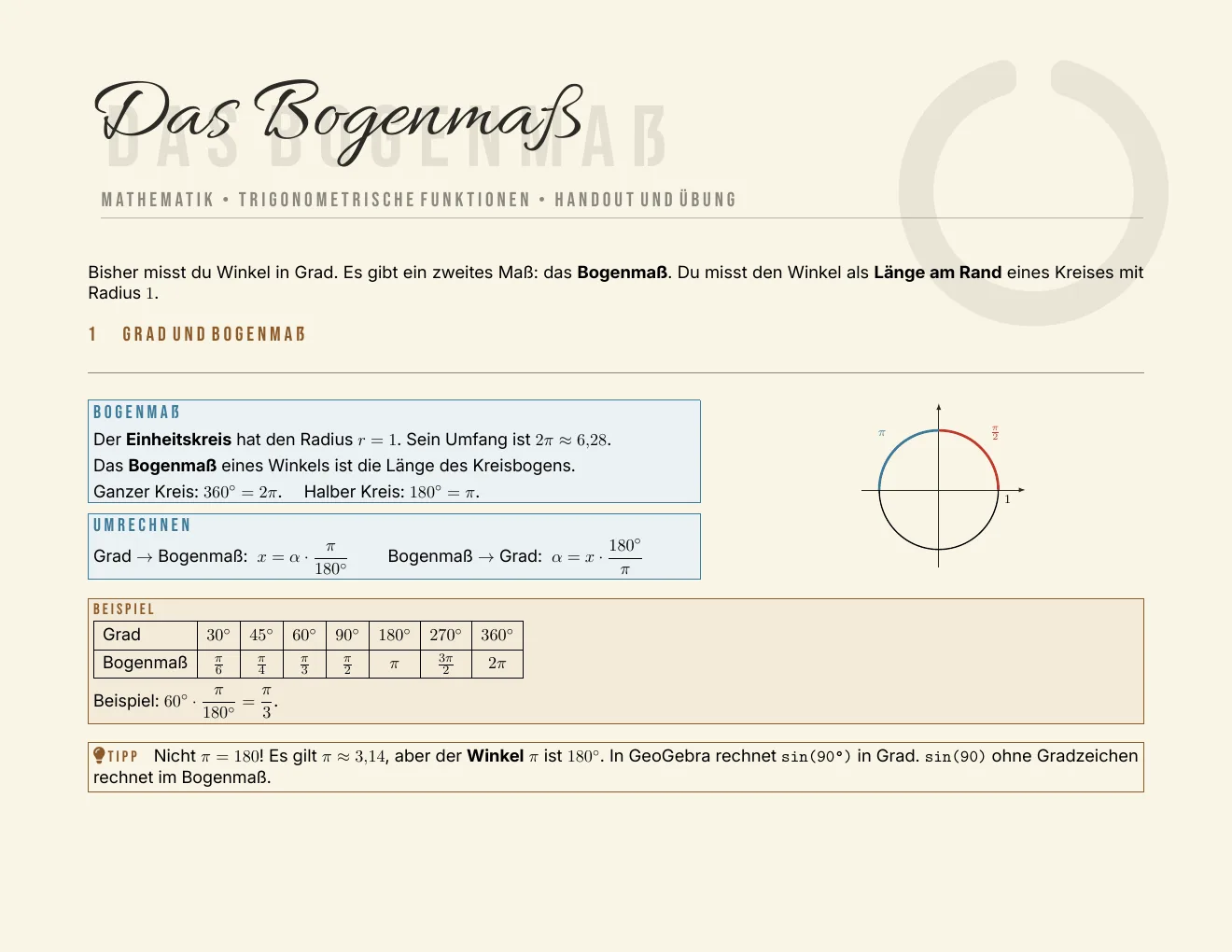Select the word "MATHEMATIK" in the subtitle
The height and width of the screenshot is (952, 1232).
158,200
